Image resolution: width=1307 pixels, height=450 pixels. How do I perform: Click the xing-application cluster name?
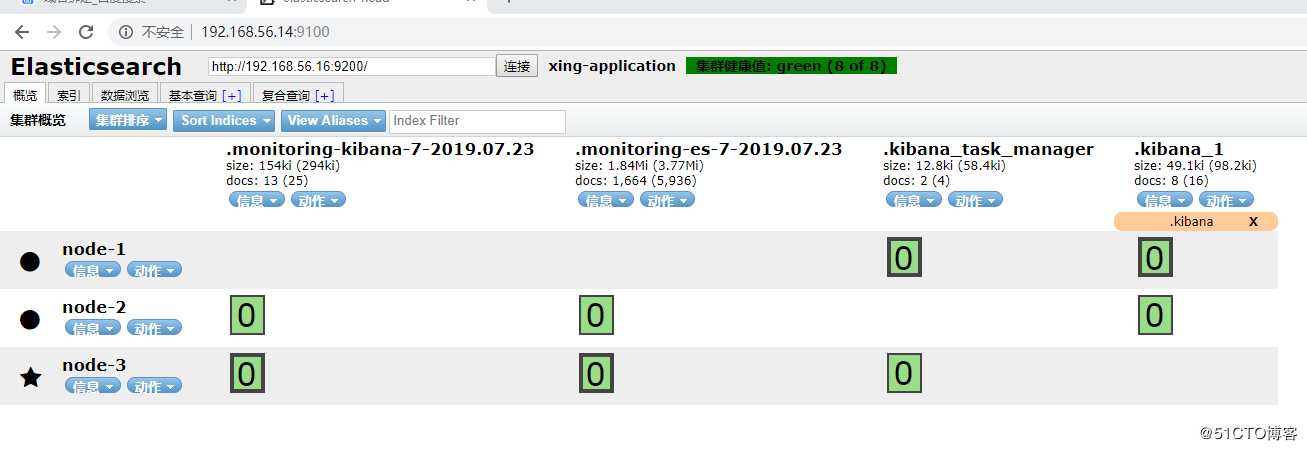pos(612,66)
